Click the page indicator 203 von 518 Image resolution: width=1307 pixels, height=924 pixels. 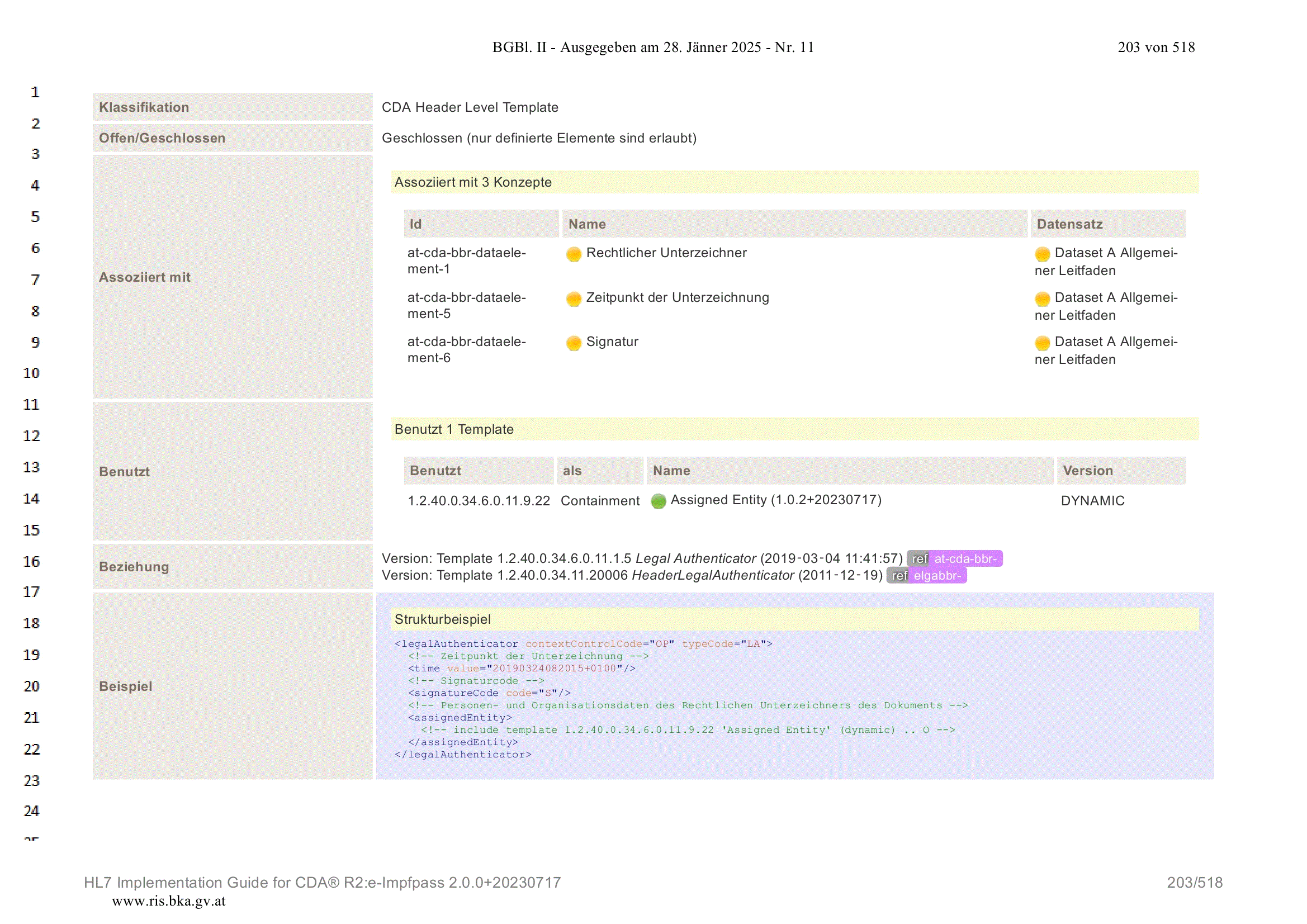(1156, 48)
